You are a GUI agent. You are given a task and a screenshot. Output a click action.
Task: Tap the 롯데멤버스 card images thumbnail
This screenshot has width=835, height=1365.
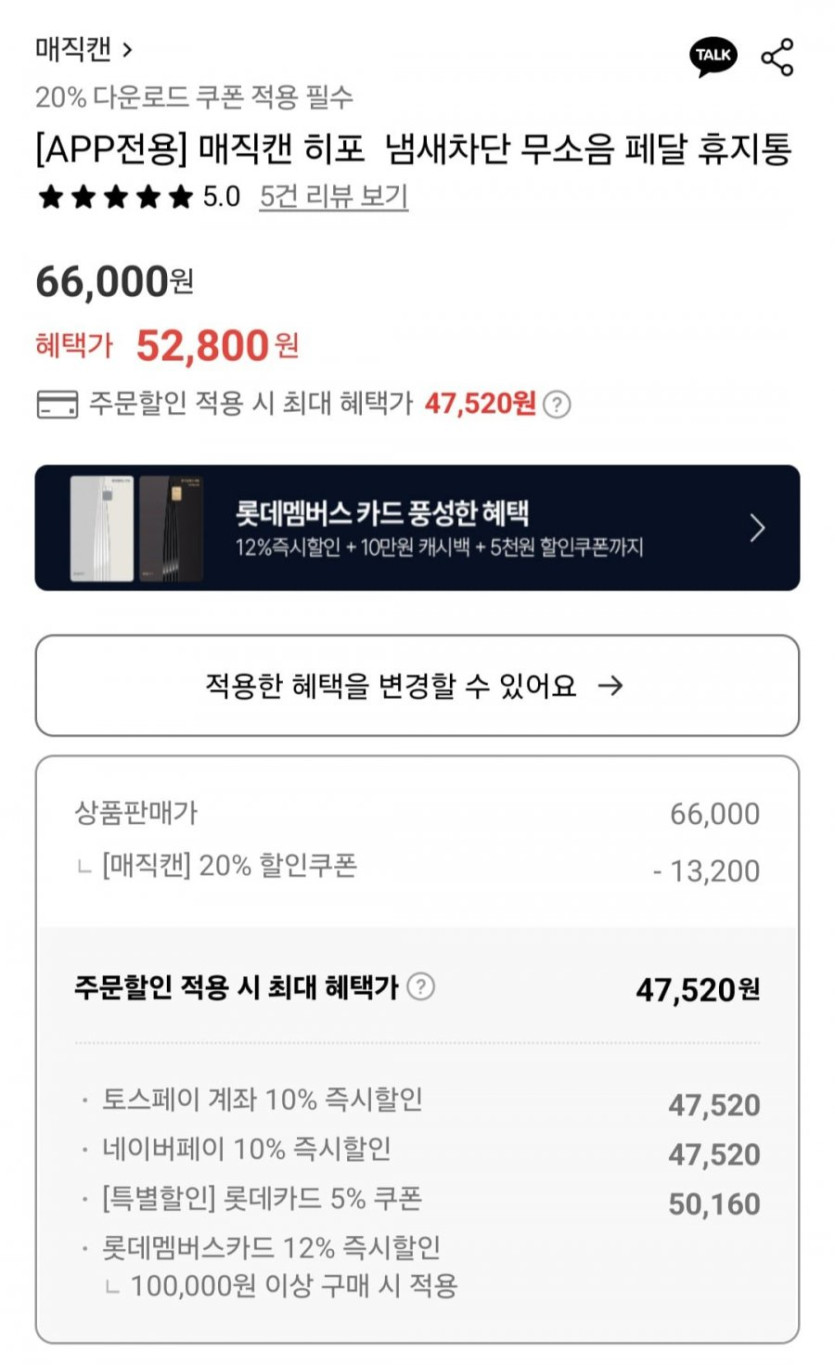[136, 528]
